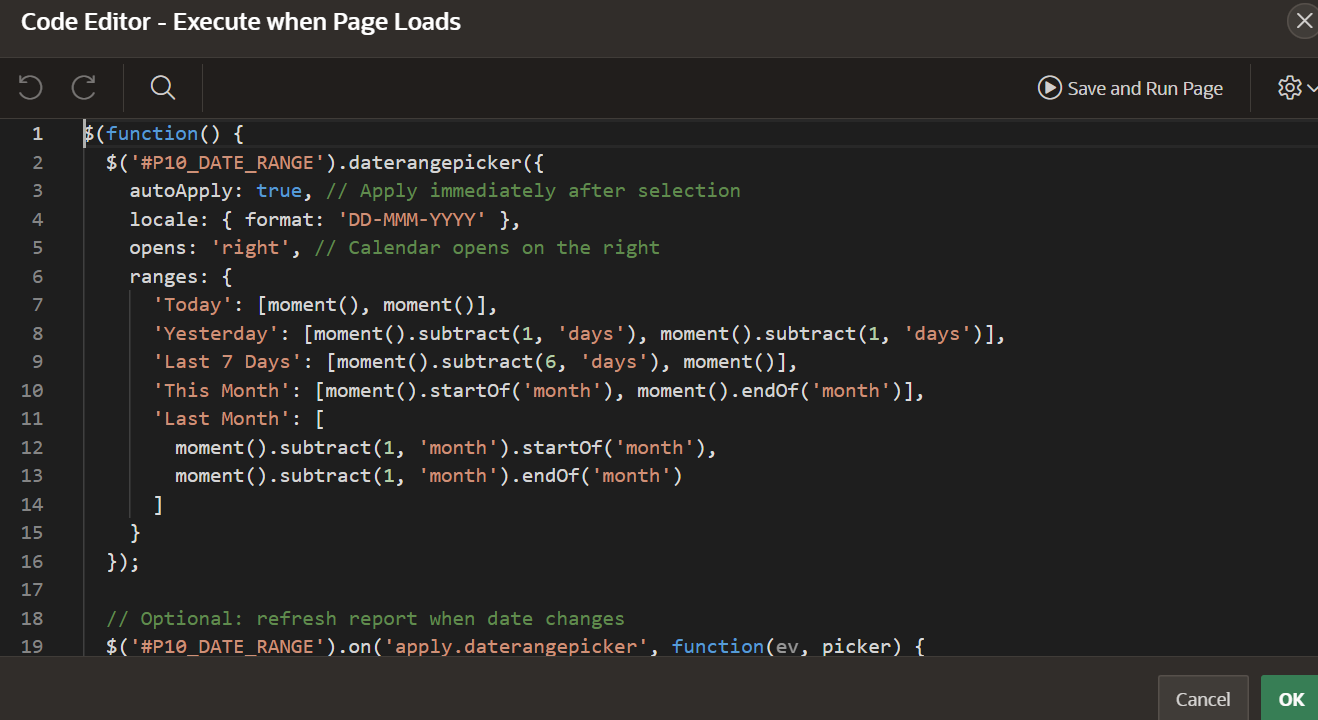Click endOf('month') on line 13
Viewport: 1318px width, 720px height.
[x=602, y=475]
